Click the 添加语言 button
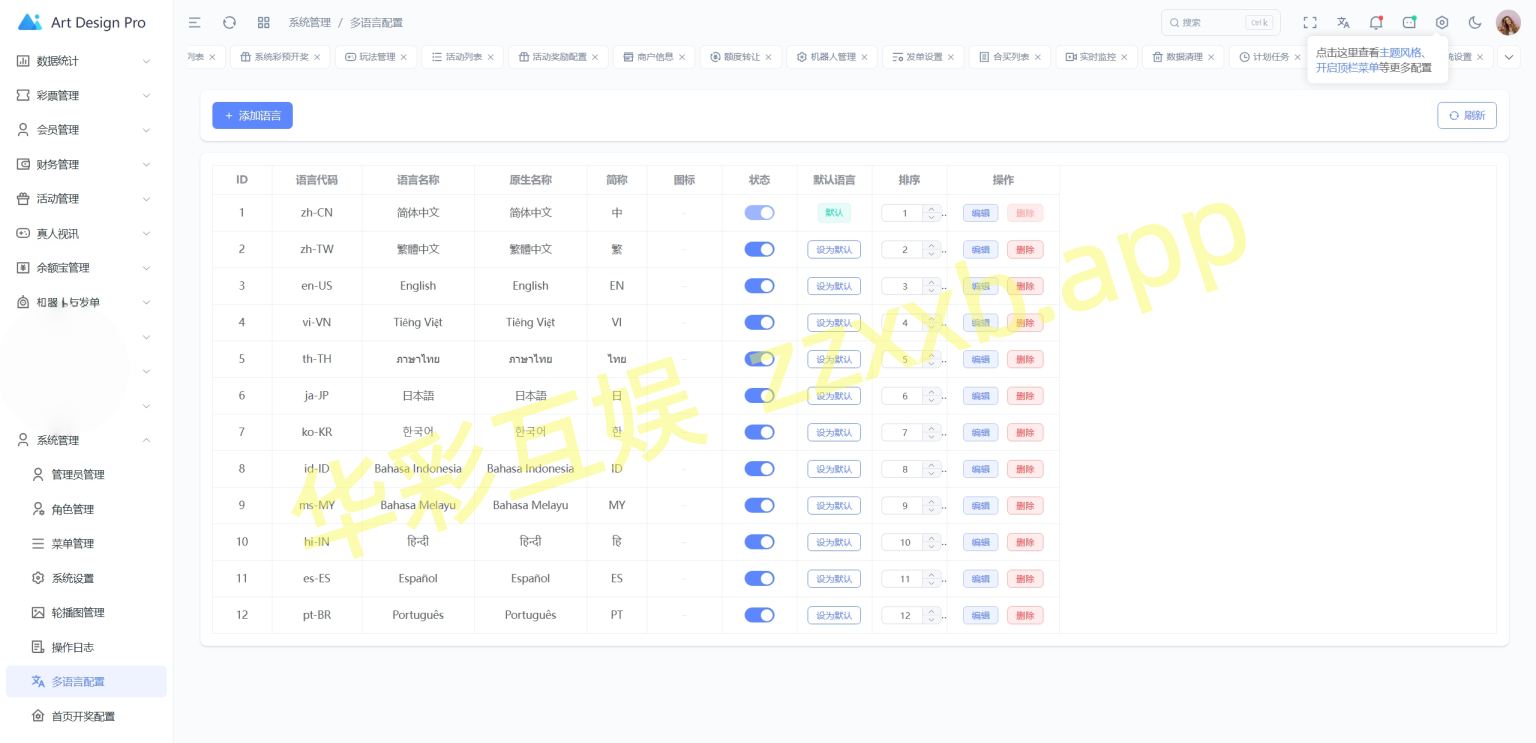This screenshot has height=743, width=1536. click(252, 116)
